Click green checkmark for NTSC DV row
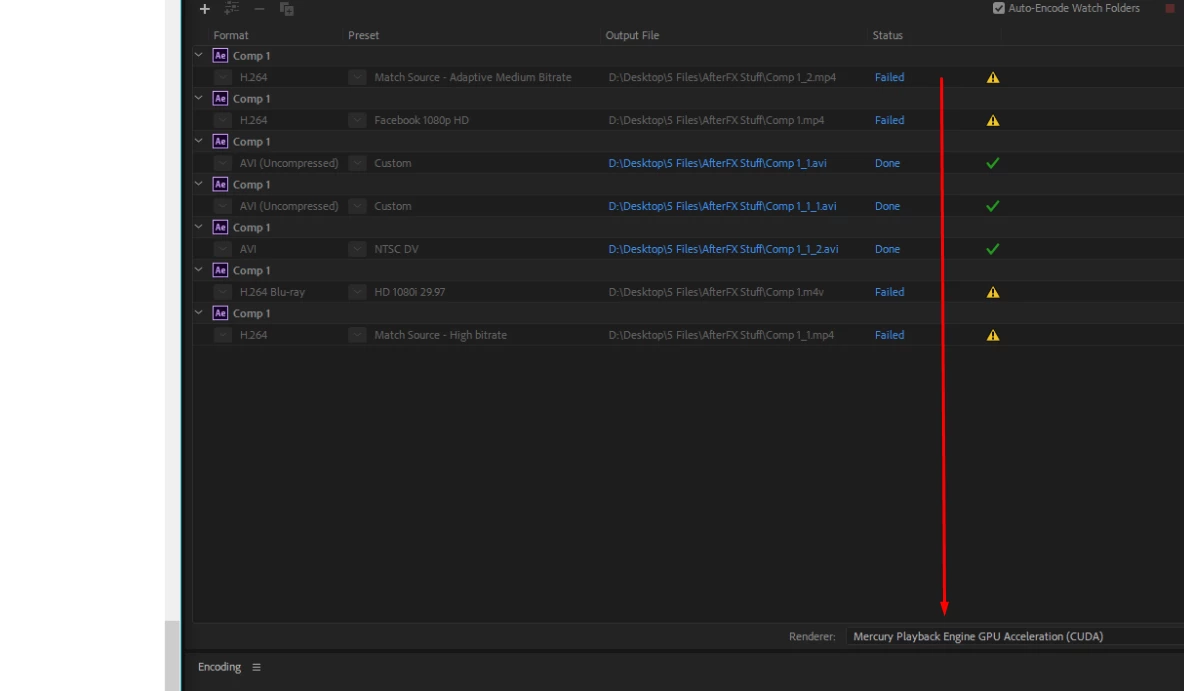Image resolution: width=1184 pixels, height=691 pixels. [993, 249]
